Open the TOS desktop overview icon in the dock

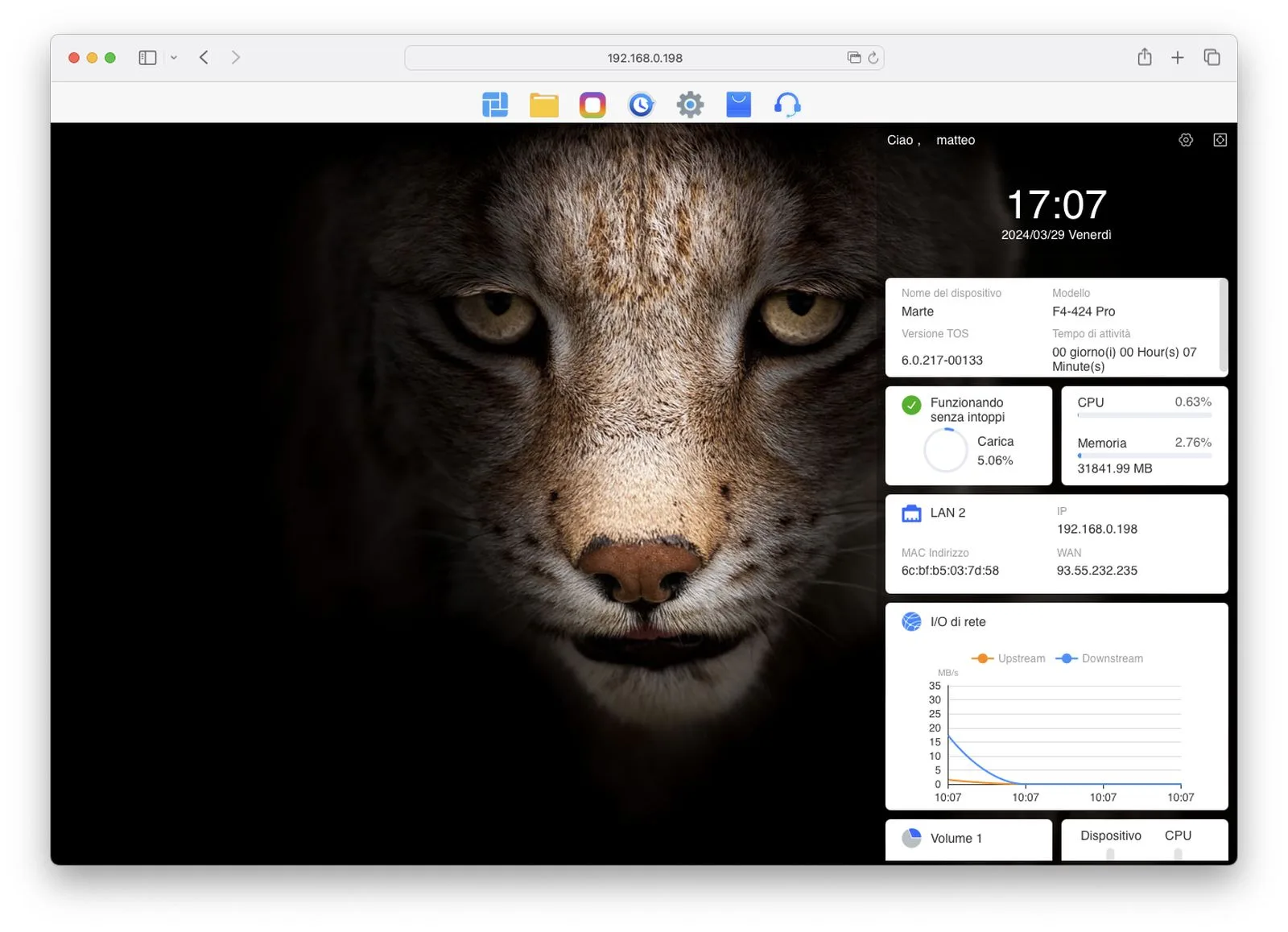(x=495, y=105)
